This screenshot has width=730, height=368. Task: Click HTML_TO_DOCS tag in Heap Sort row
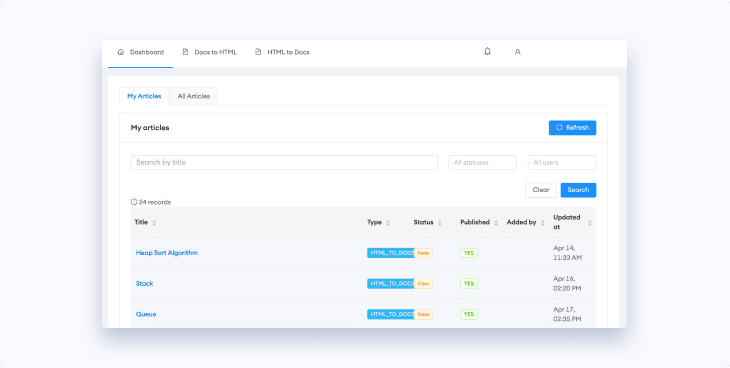391,253
